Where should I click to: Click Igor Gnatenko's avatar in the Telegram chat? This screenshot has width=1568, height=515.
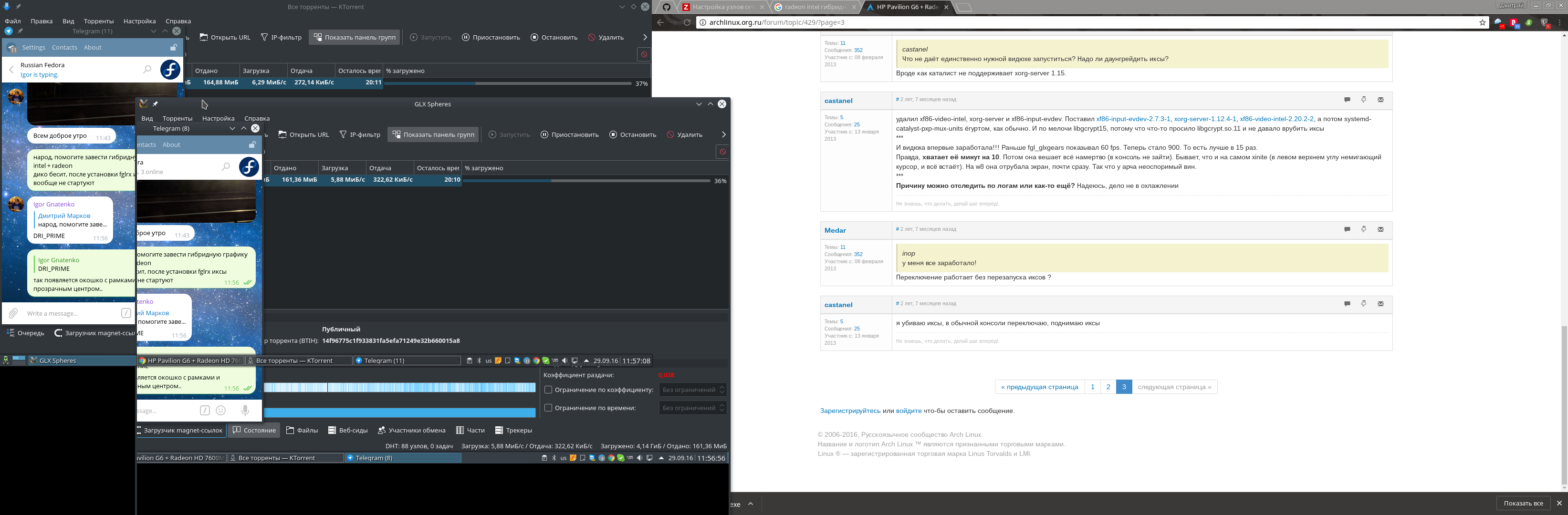(x=16, y=204)
